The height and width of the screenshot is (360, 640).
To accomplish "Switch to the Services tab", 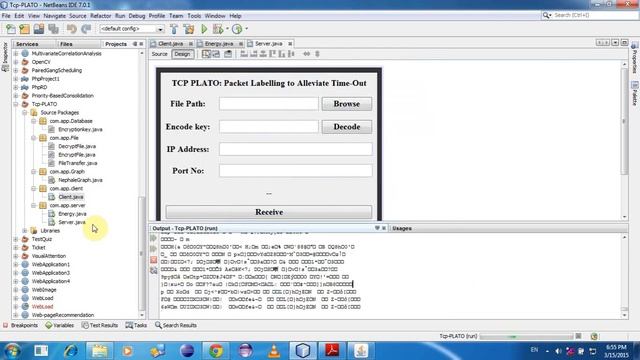I will tap(27, 44).
